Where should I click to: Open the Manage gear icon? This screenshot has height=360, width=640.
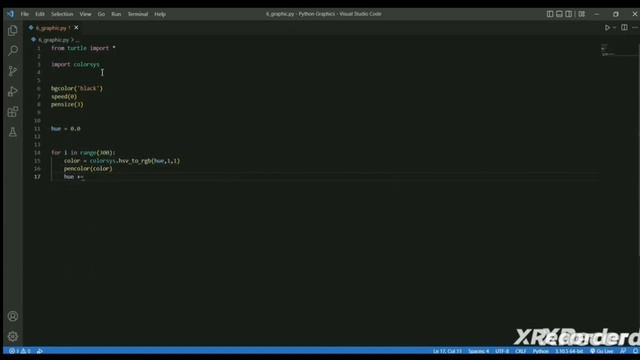(13, 336)
